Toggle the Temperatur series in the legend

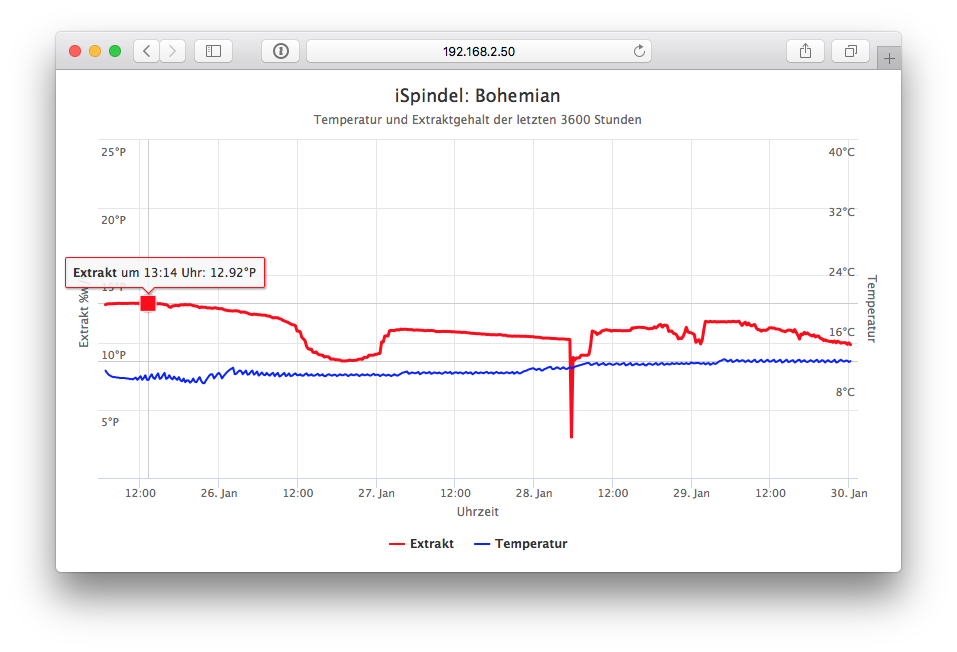click(521, 544)
